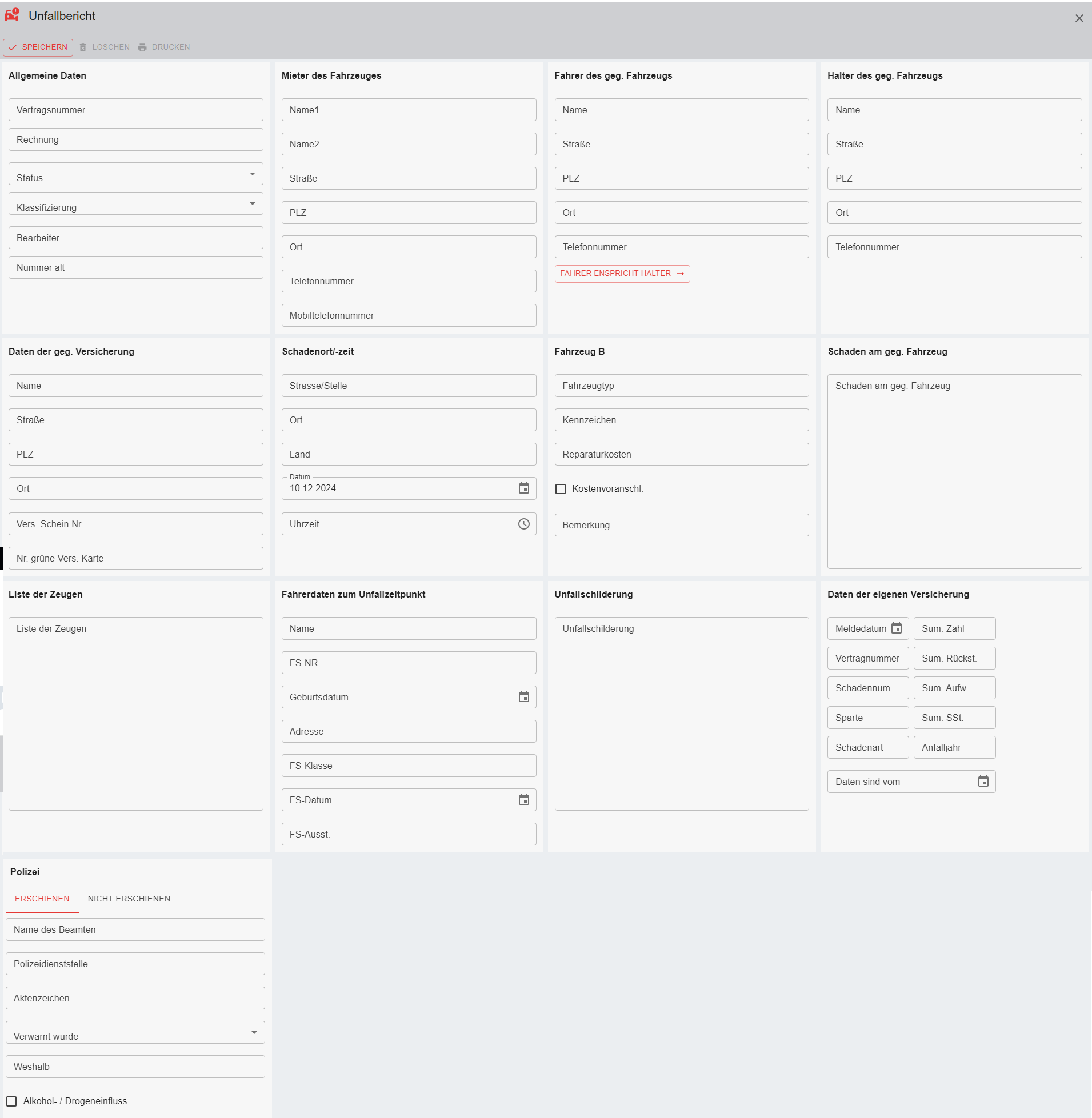Open calendar for Daten sind vom
The height and width of the screenshot is (1118, 1092).
pyautogui.click(x=983, y=781)
